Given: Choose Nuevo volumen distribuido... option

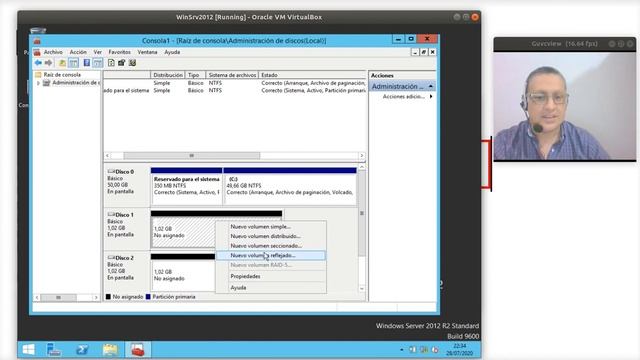Looking at the screenshot, I should click(271, 236).
